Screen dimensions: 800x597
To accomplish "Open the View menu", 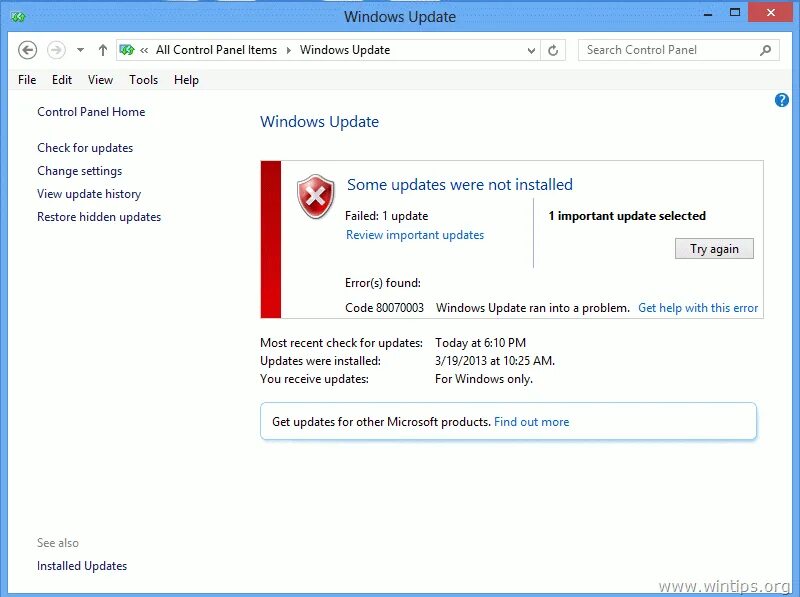I will pos(100,80).
